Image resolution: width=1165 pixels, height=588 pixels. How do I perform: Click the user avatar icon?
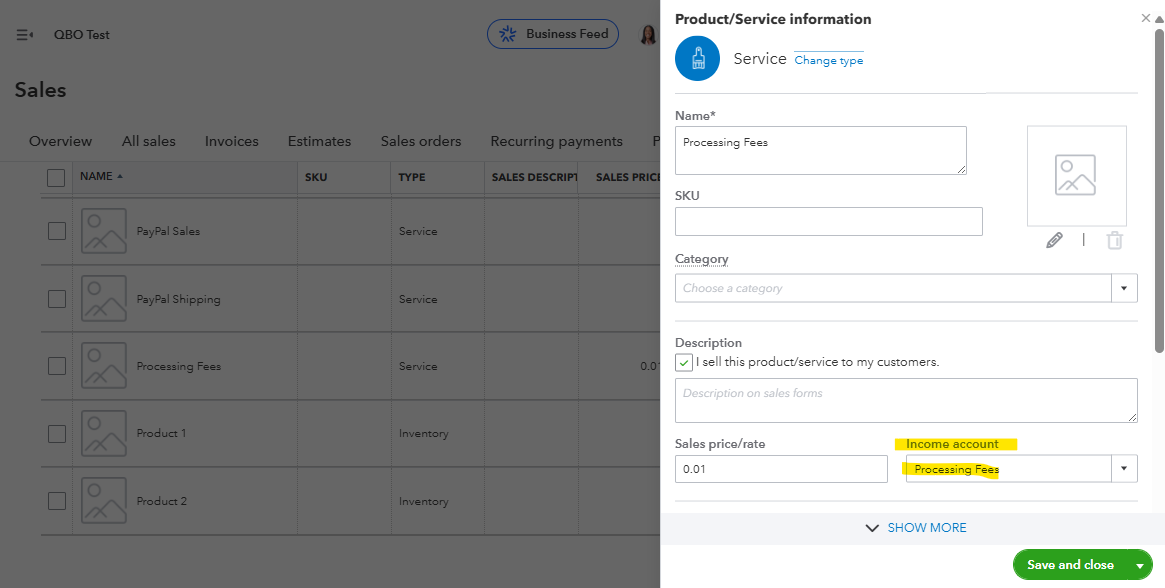click(648, 35)
